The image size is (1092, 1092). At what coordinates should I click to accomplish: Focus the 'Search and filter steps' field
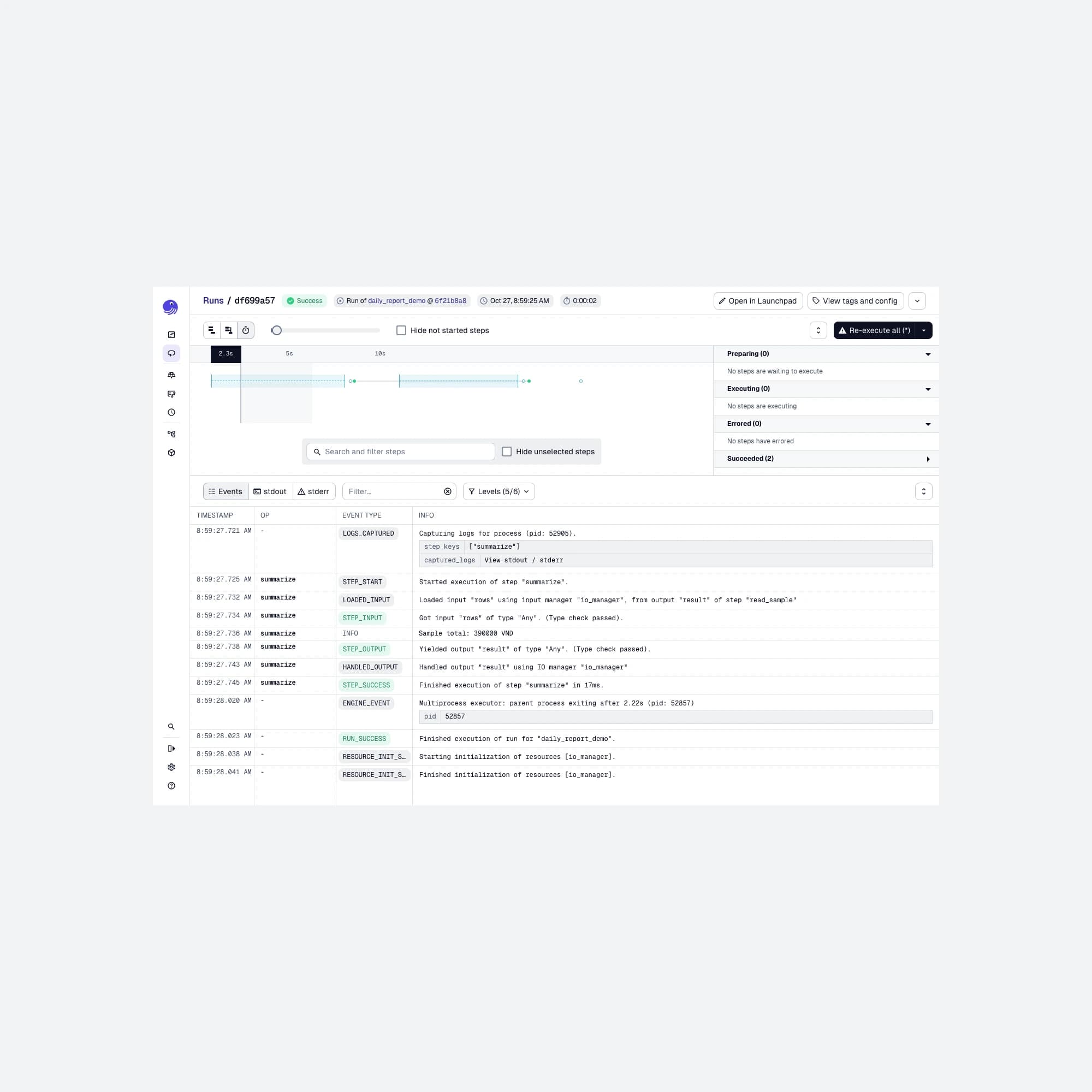point(401,452)
